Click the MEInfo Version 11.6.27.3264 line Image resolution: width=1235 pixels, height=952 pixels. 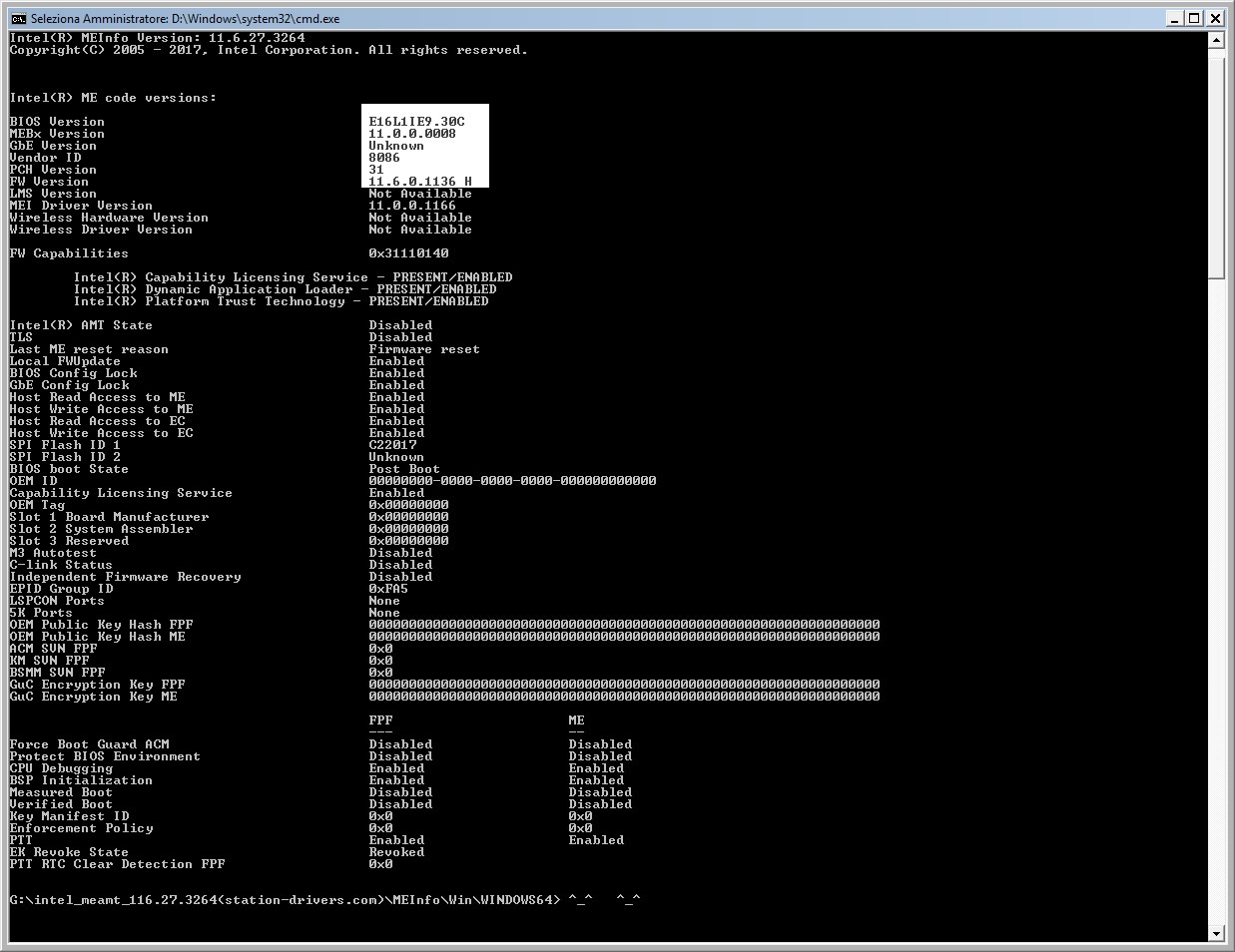tap(157, 38)
